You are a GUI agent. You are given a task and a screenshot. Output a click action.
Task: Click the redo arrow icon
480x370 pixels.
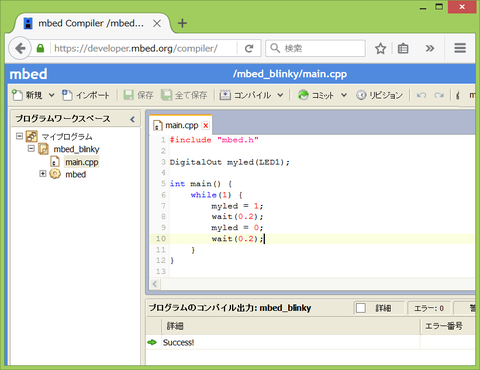[439, 95]
